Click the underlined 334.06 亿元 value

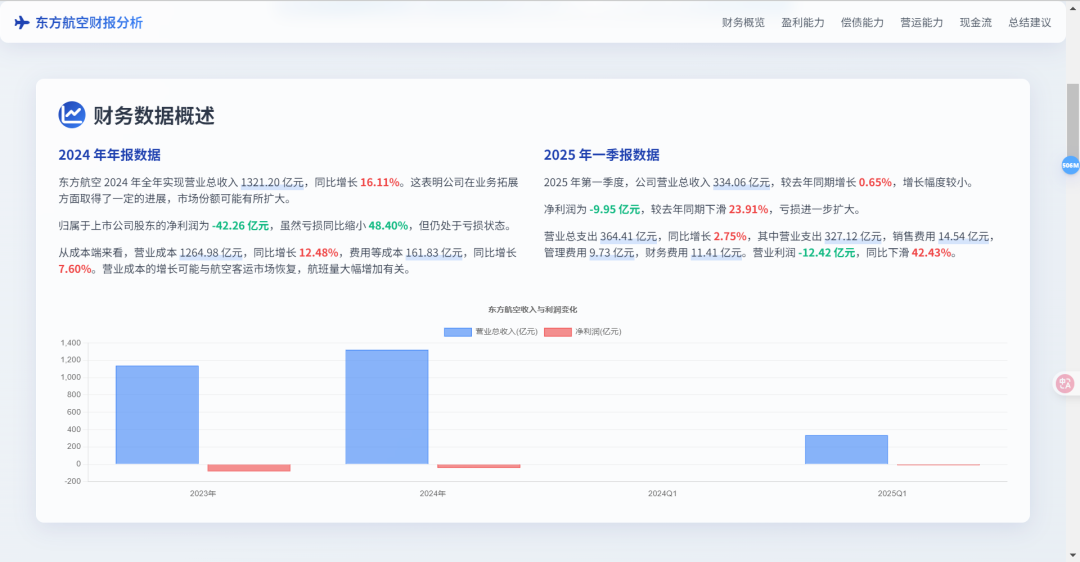click(741, 183)
